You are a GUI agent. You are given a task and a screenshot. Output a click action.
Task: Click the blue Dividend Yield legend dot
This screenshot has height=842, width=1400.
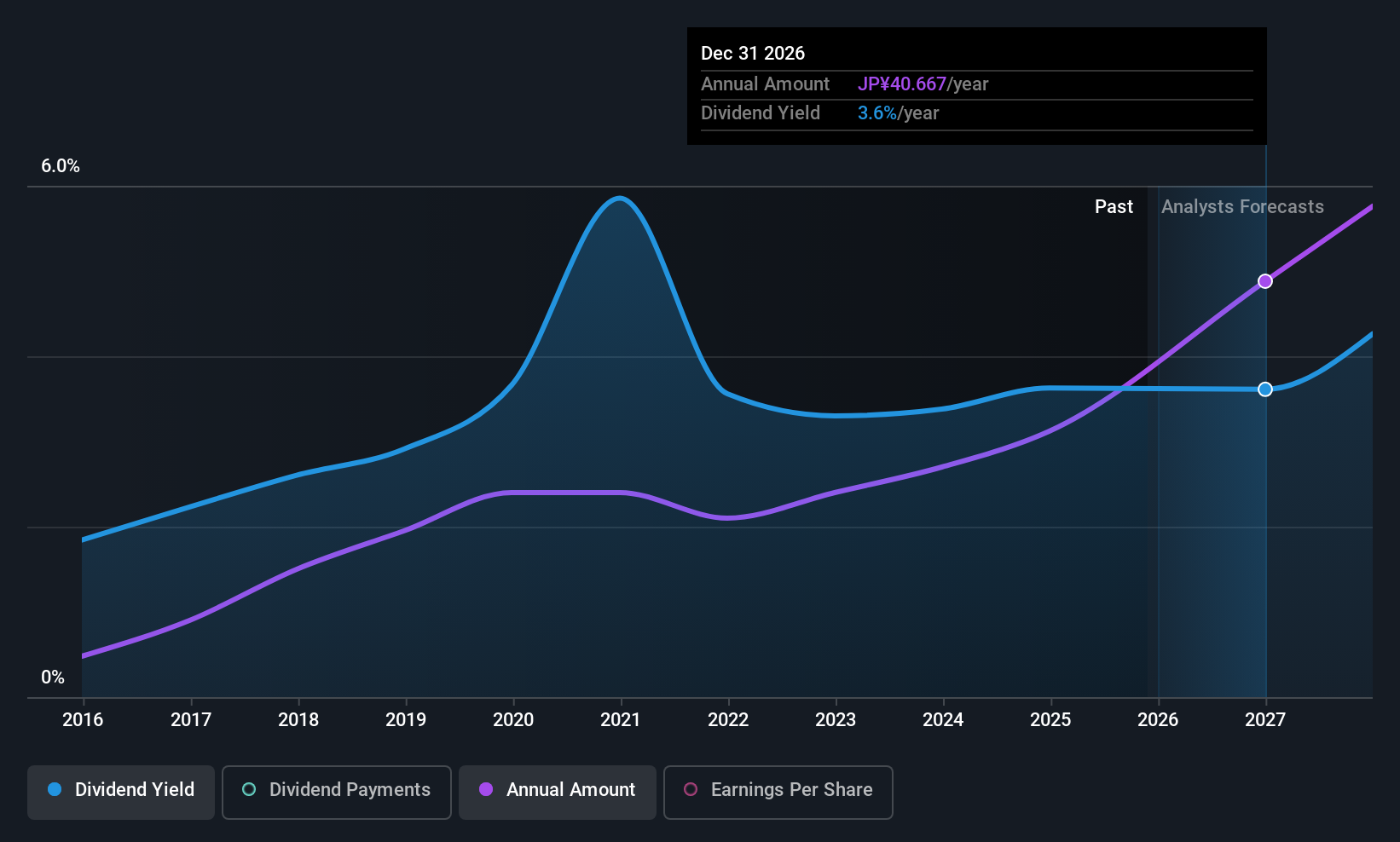coord(55,790)
